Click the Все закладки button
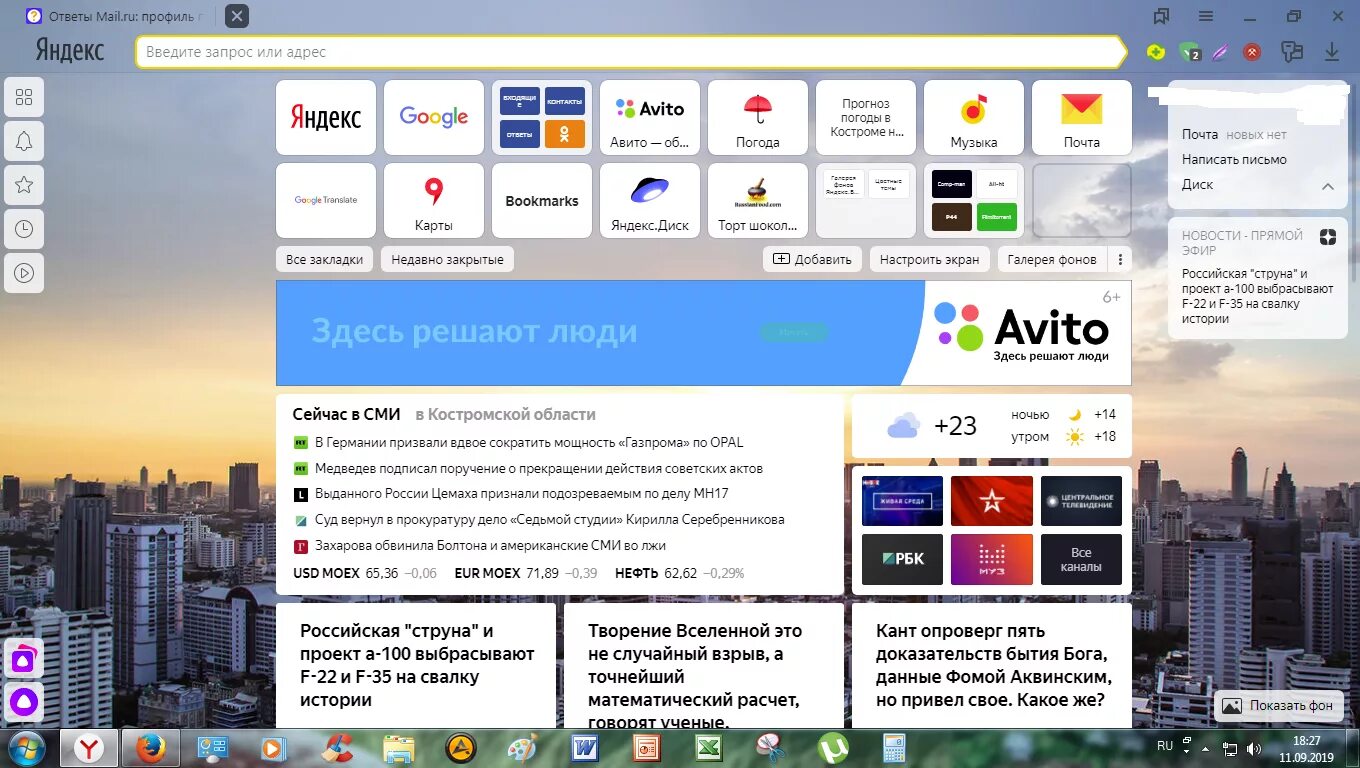The image size is (1360, 768). [x=324, y=259]
